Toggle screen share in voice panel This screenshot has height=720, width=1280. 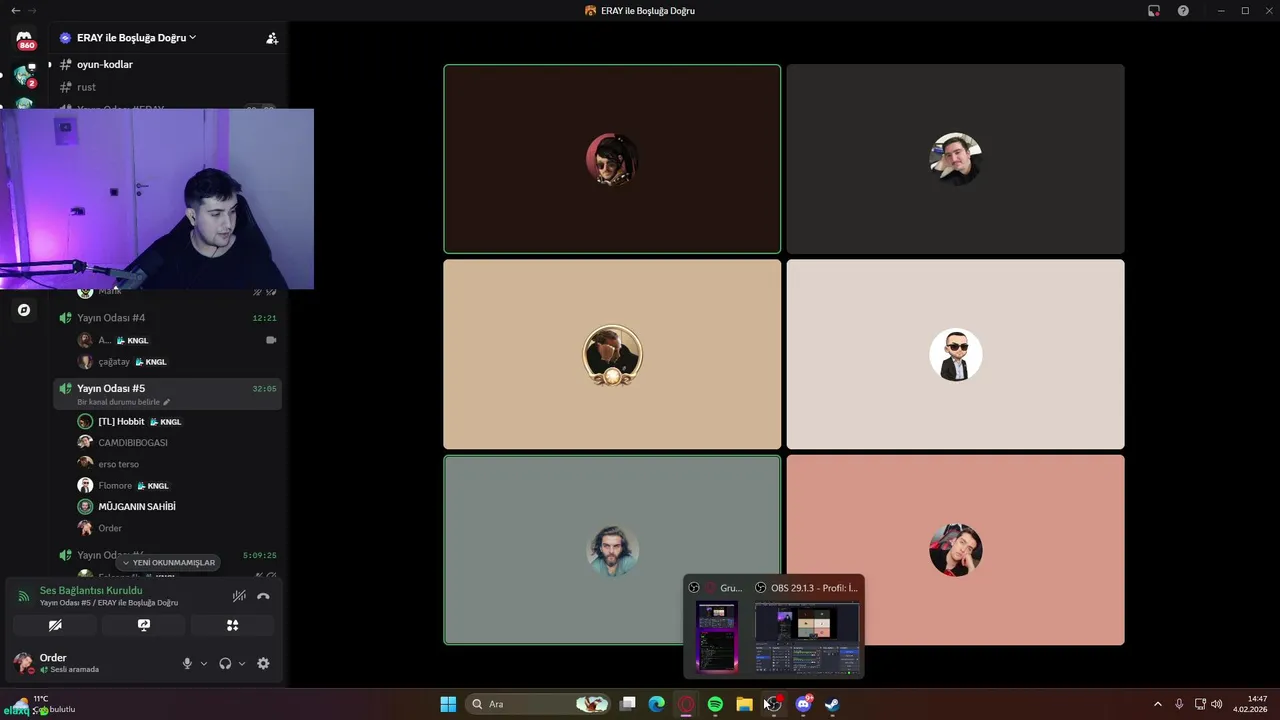[x=144, y=625]
